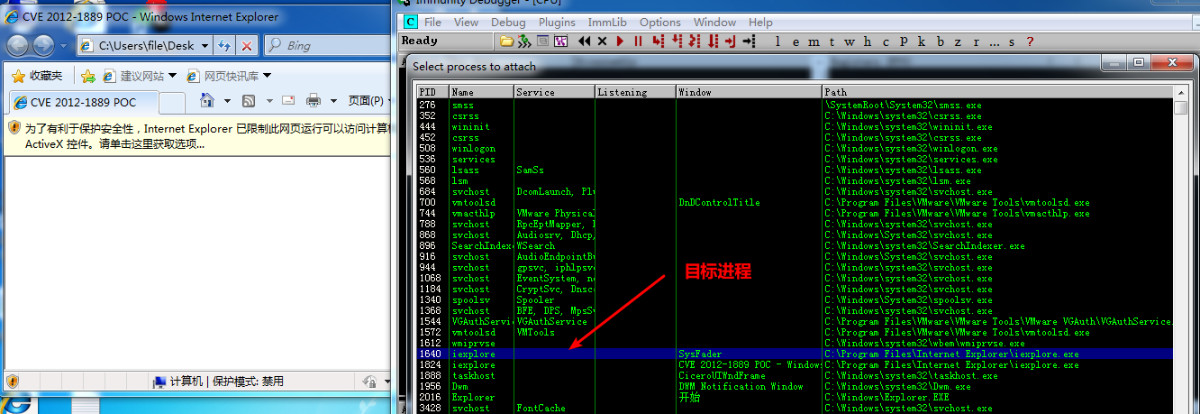Show memory map with 'm' button

tap(813, 41)
